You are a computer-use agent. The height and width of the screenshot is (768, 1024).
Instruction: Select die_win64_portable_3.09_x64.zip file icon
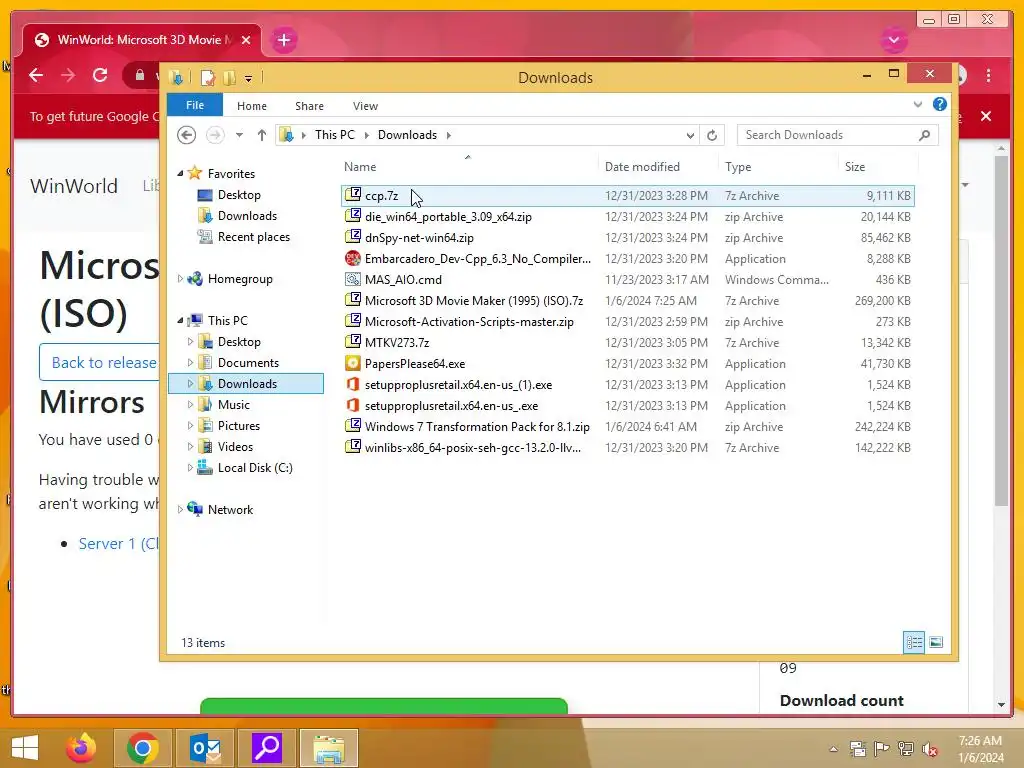click(353, 216)
